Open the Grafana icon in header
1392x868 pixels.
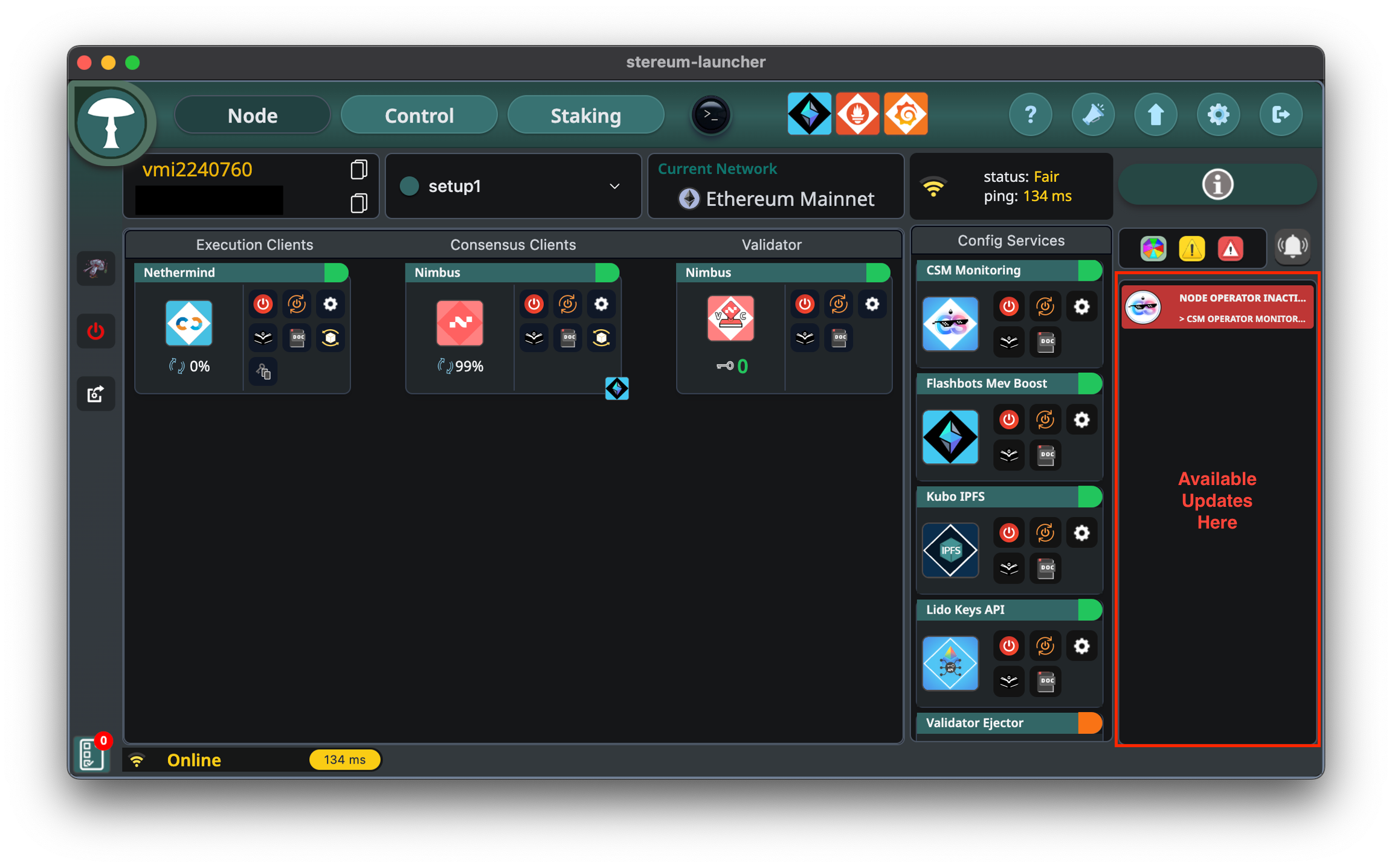tap(906, 114)
